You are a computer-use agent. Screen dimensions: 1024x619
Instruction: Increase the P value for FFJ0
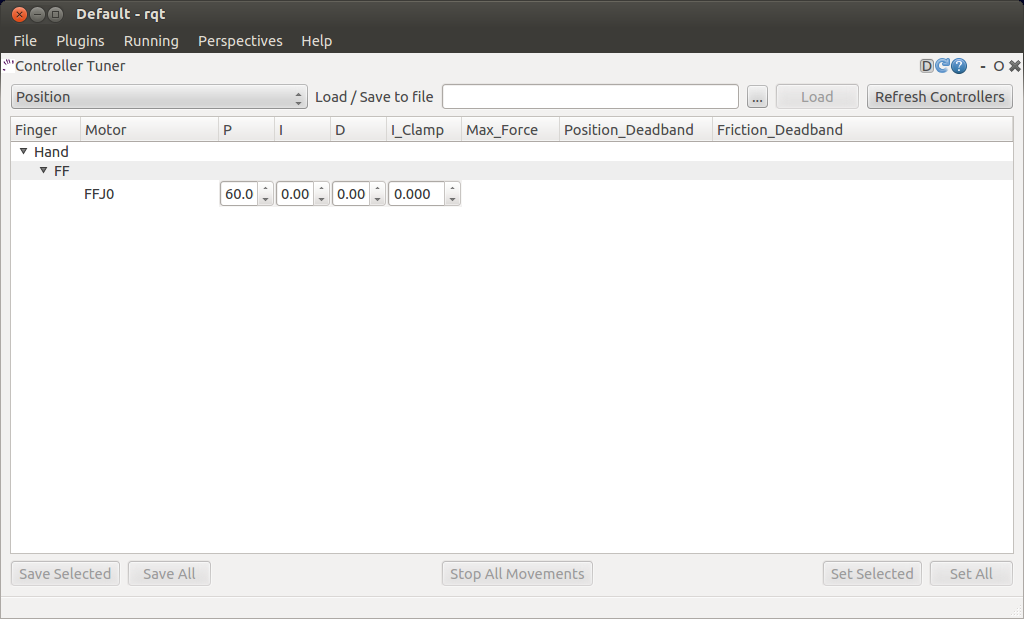(x=265, y=189)
